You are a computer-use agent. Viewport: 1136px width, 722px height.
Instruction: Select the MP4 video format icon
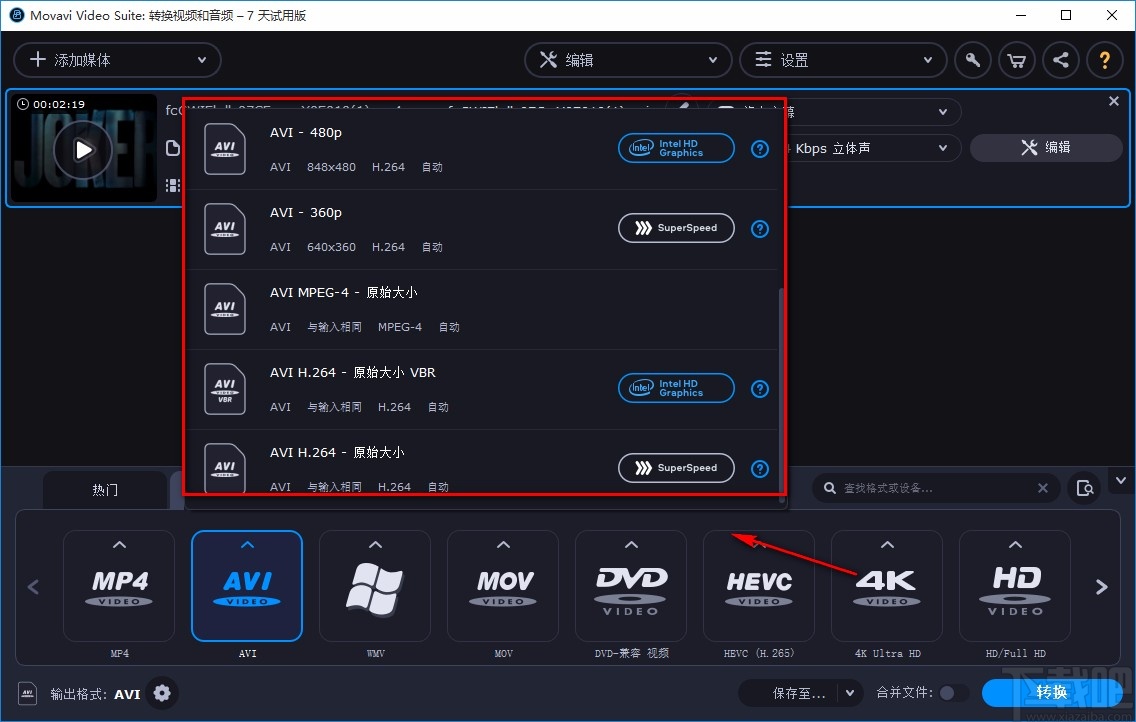click(119, 586)
